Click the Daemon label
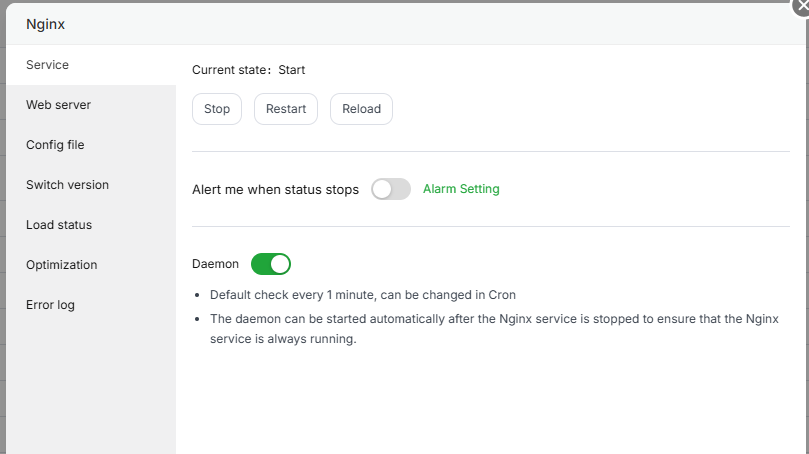Image resolution: width=809 pixels, height=454 pixels. [215, 264]
